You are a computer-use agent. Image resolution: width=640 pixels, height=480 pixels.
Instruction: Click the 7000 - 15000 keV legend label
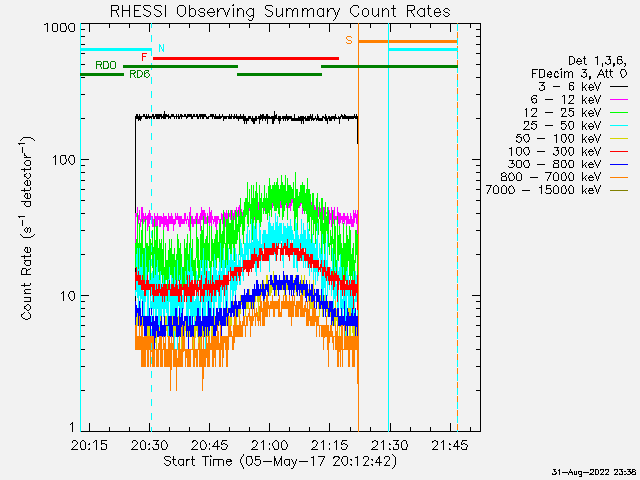pyautogui.click(x=543, y=190)
